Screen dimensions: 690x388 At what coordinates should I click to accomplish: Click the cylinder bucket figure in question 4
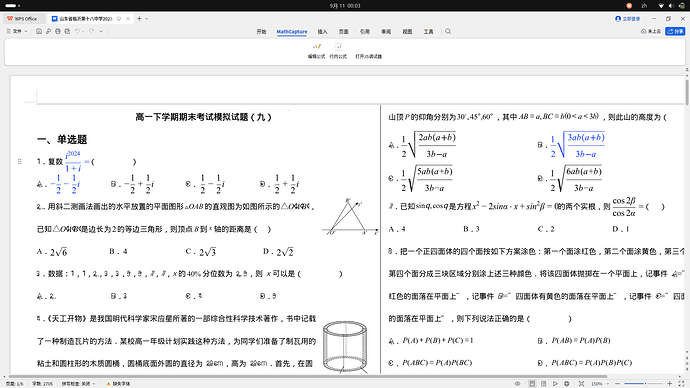[345, 347]
